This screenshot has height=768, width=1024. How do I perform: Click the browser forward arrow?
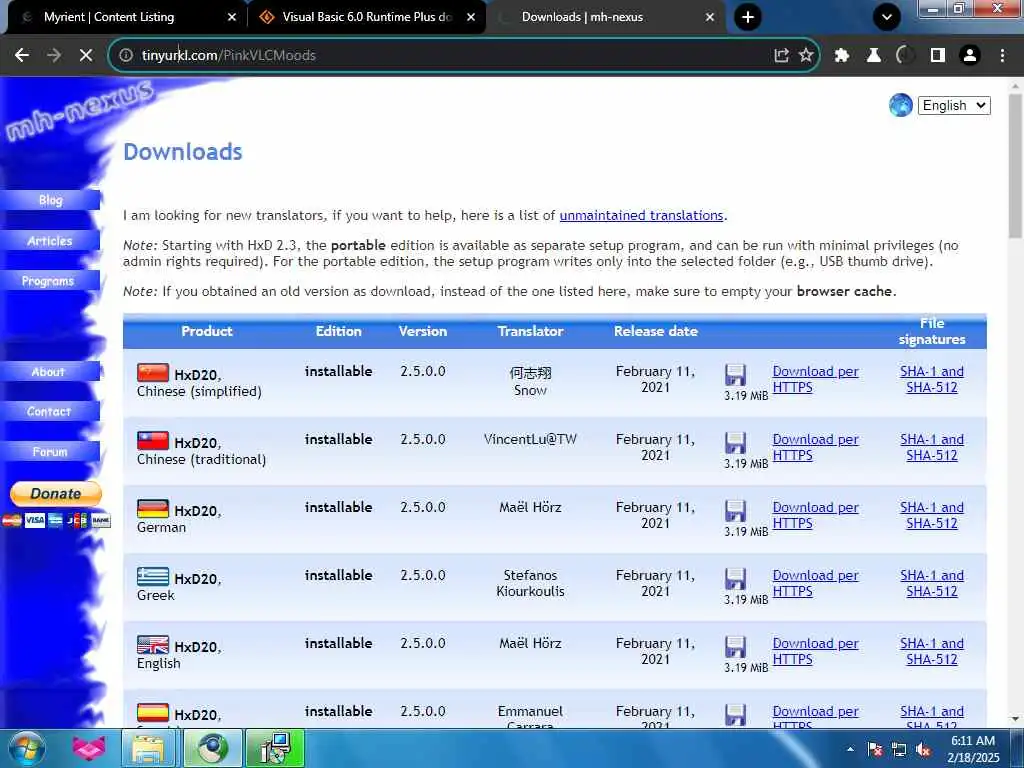coord(54,56)
